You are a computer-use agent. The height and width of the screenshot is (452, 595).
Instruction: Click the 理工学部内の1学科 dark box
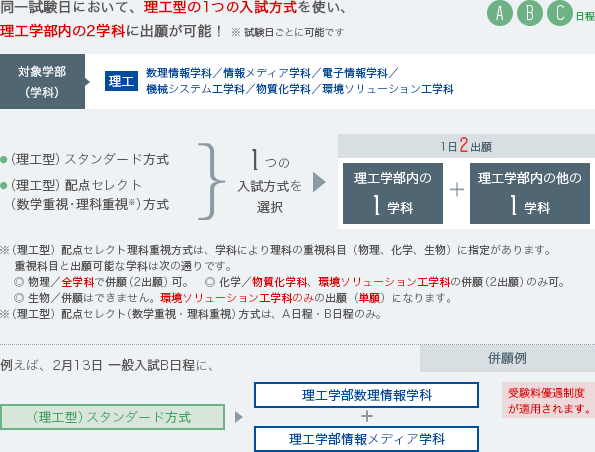point(393,193)
